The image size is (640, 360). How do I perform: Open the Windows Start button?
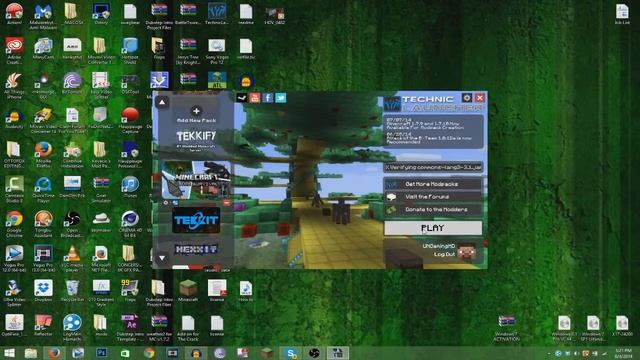pos(9,353)
